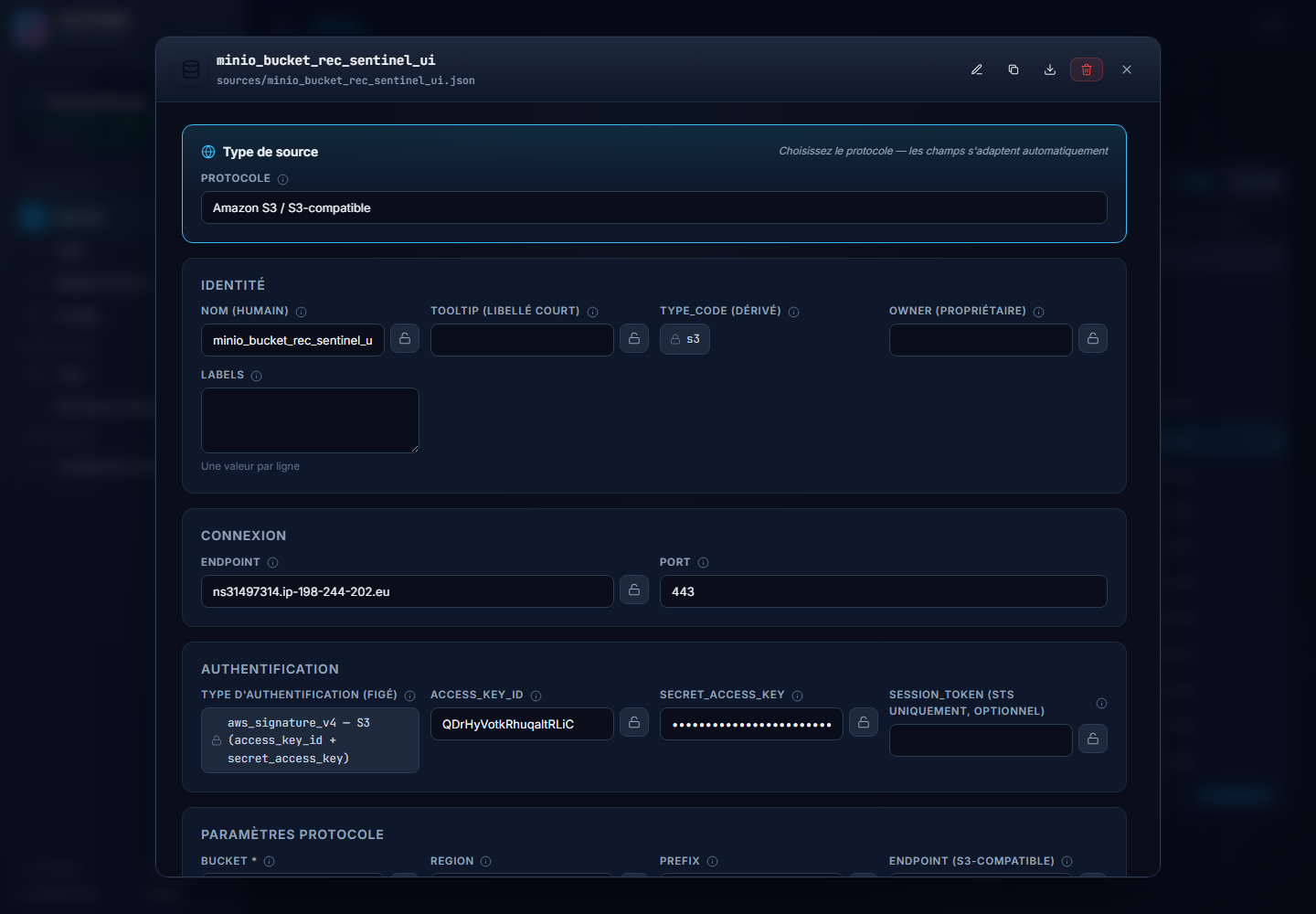Click the Session_token input field
The width and height of the screenshot is (1316, 914).
click(x=981, y=740)
